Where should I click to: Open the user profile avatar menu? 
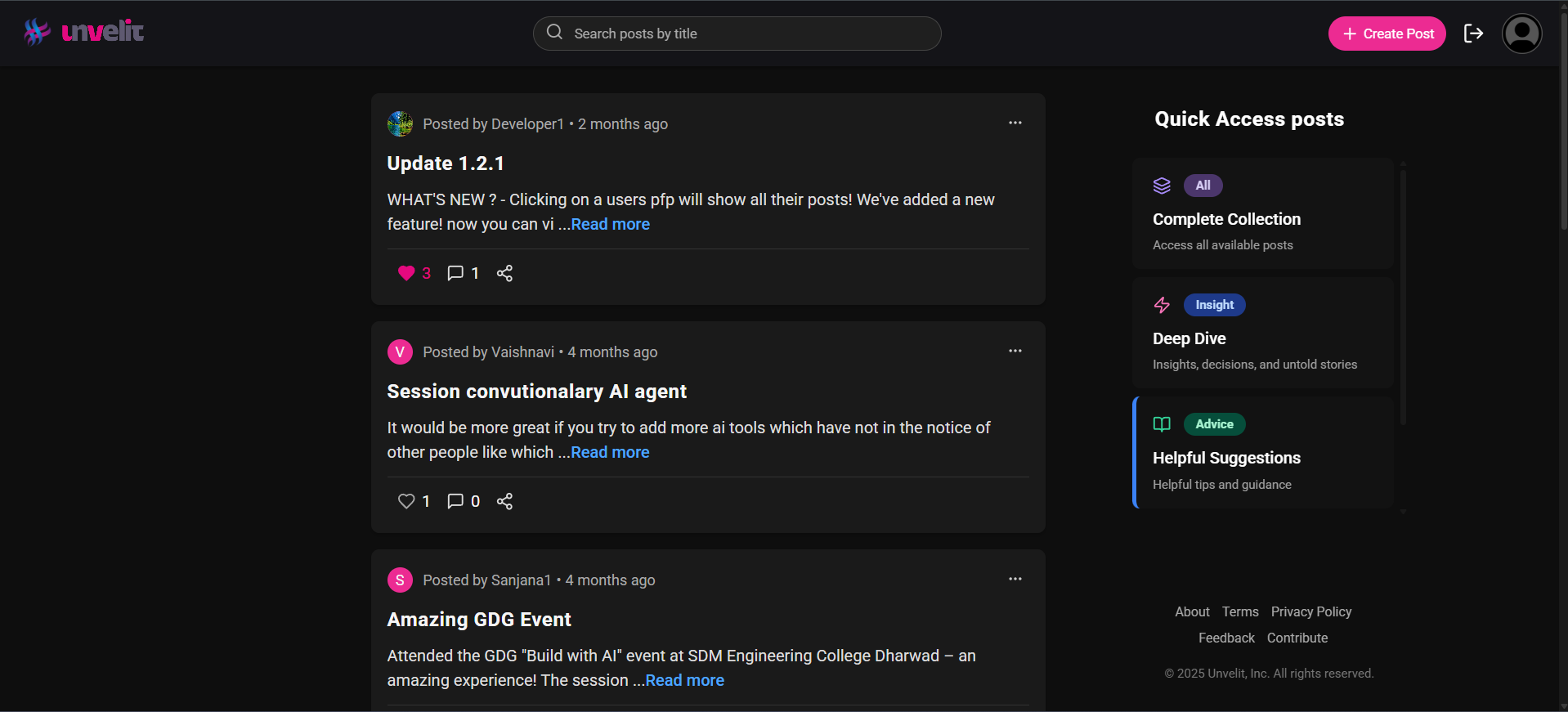tap(1521, 34)
